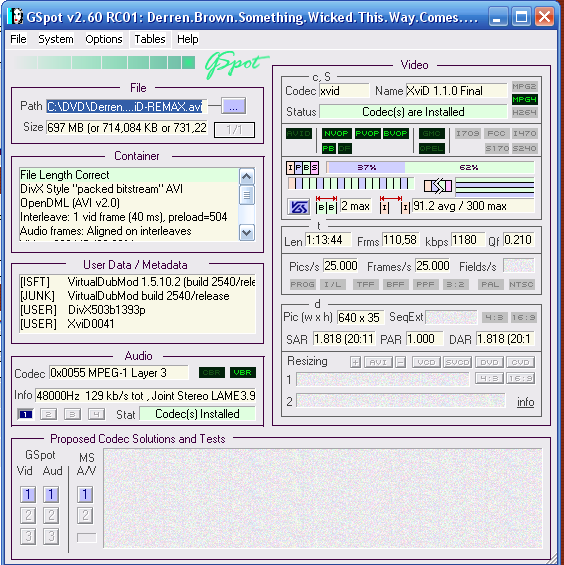Open the Help menu
The image size is (564, 565).
[187, 39]
